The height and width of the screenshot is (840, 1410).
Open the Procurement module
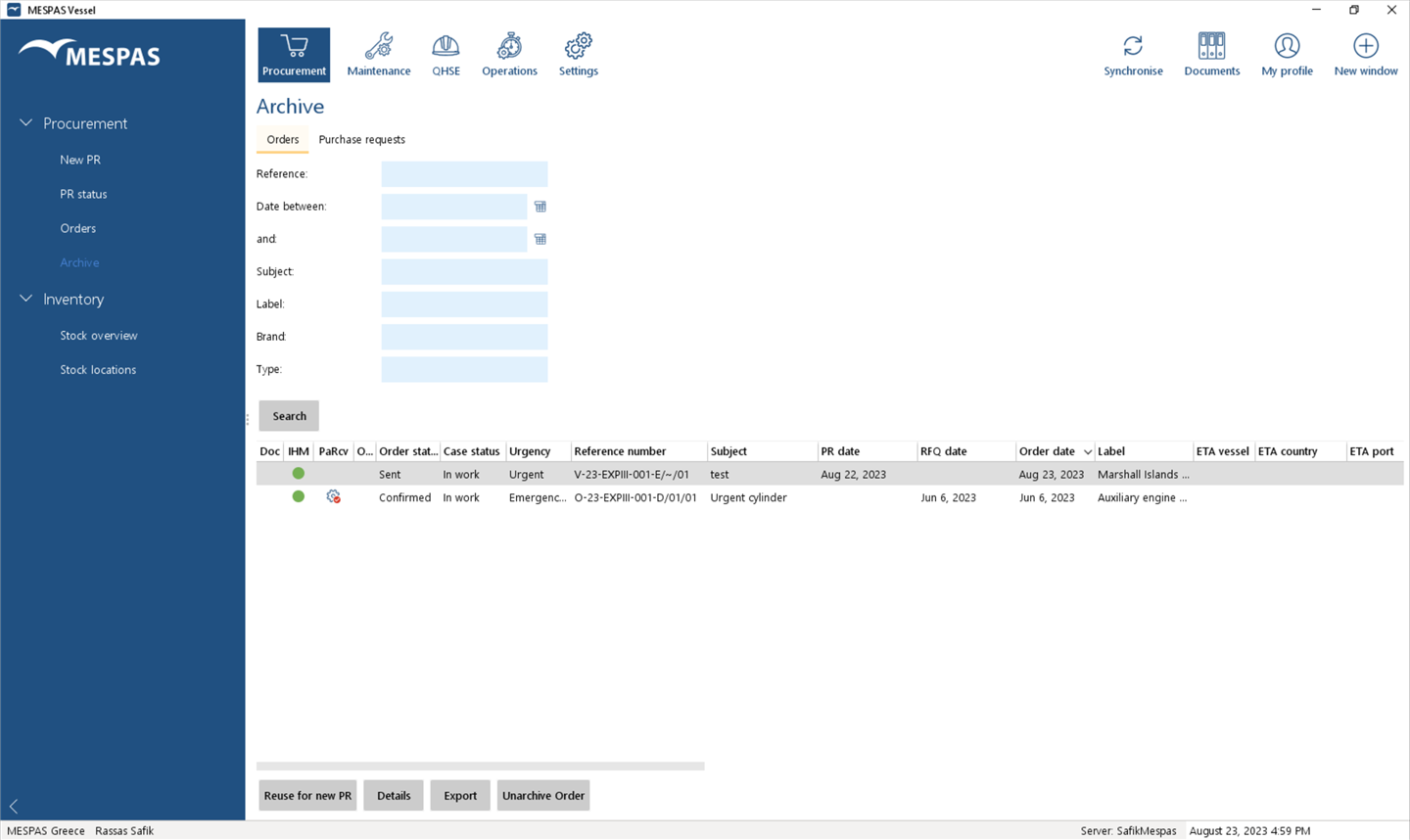[294, 55]
